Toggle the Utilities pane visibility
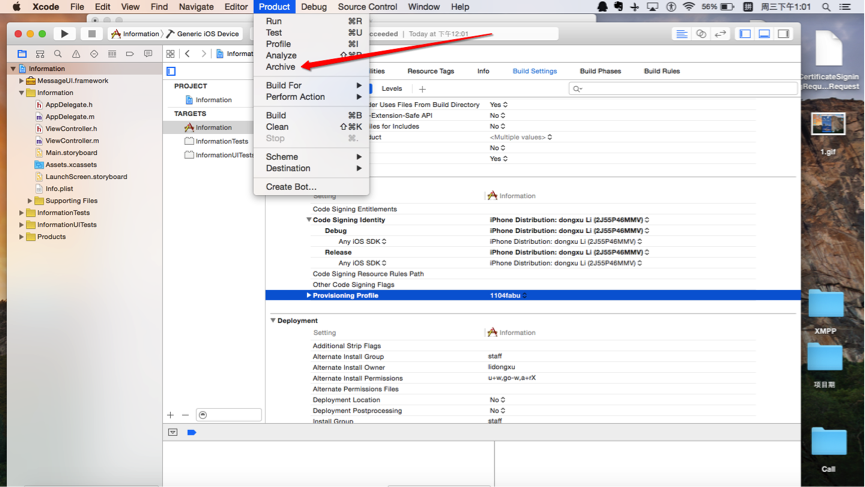Screen dimensions: 865x487 pyautogui.click(x=783, y=34)
